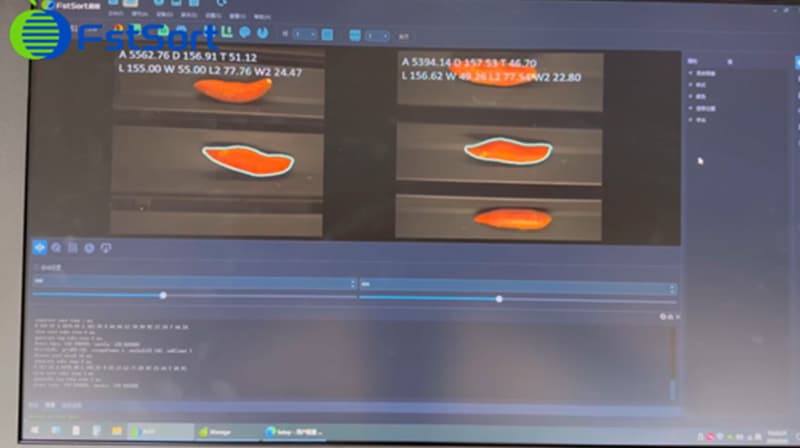
Task: Click the right slider handle
Action: 499,298
